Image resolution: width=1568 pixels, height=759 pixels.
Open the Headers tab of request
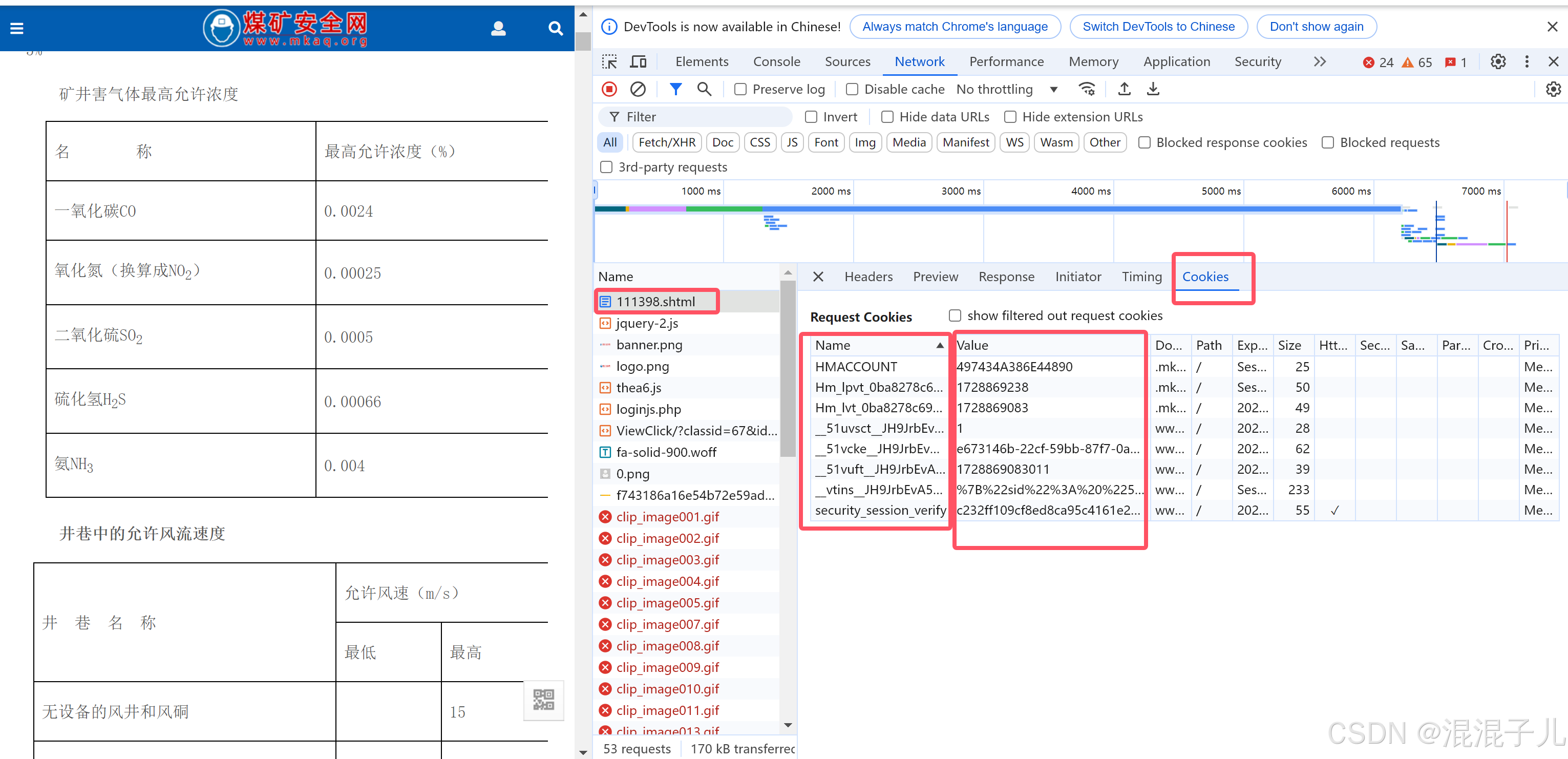click(x=868, y=277)
